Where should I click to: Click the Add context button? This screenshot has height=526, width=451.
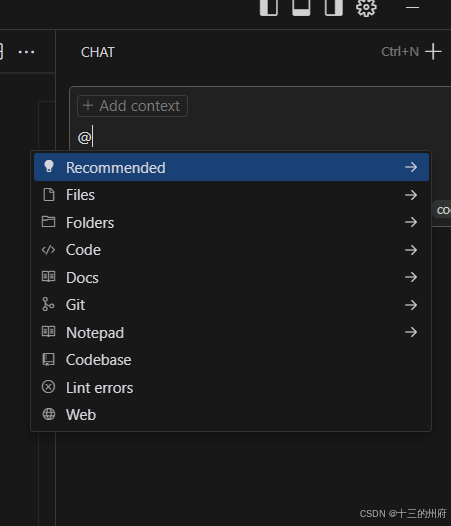[132, 106]
